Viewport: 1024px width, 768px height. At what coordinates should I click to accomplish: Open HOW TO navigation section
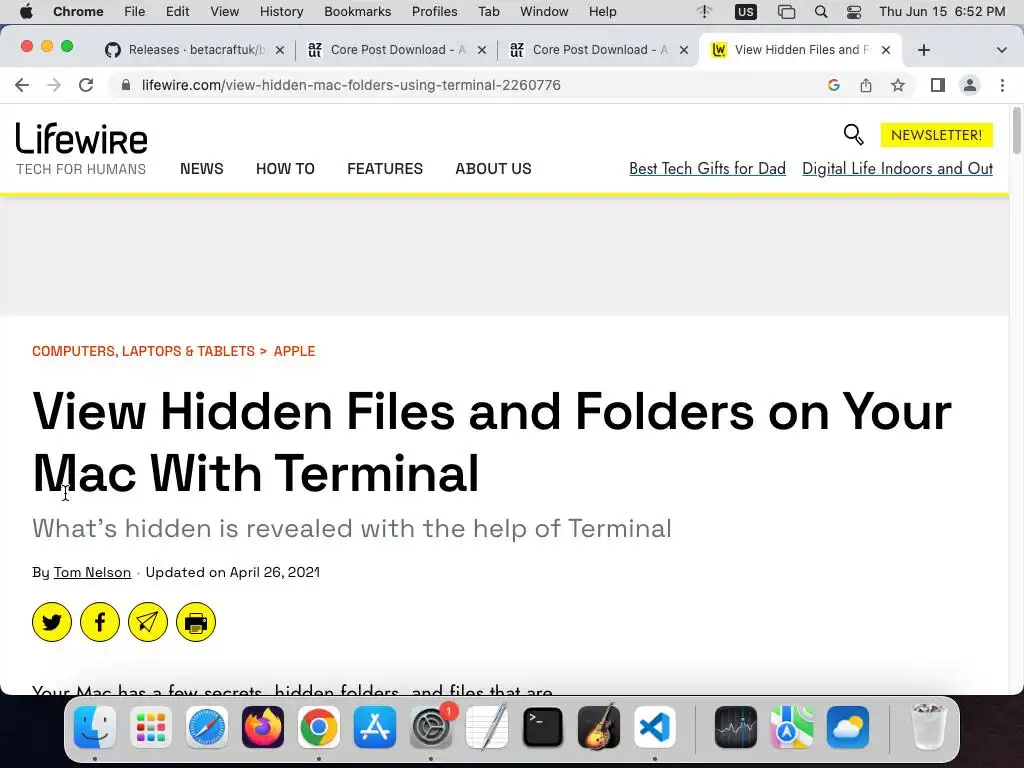click(x=285, y=168)
